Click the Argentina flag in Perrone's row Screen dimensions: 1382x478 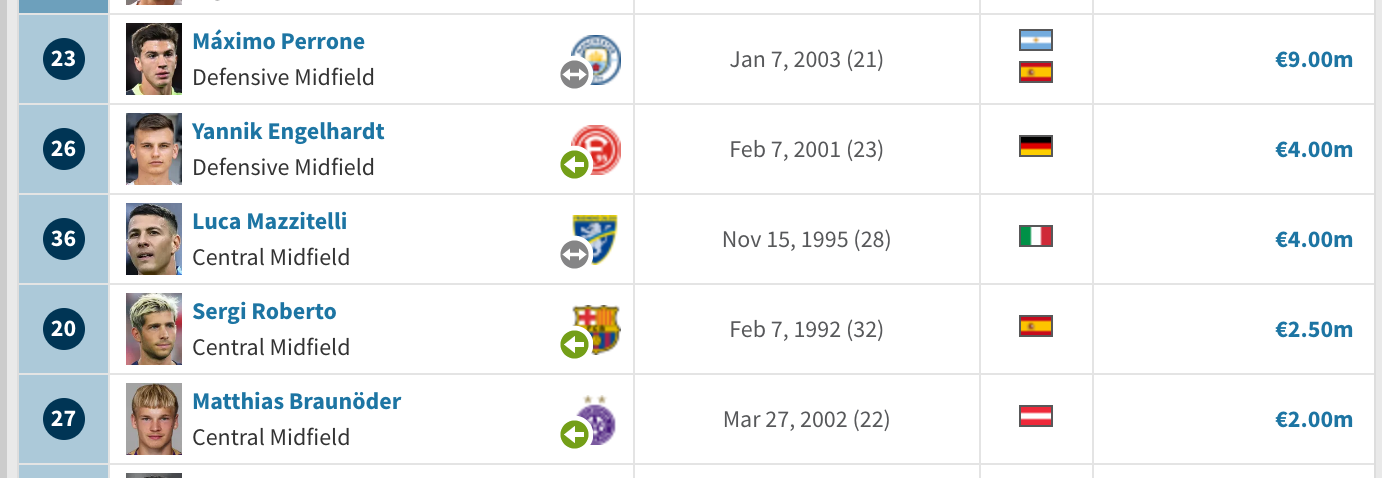[1036, 40]
